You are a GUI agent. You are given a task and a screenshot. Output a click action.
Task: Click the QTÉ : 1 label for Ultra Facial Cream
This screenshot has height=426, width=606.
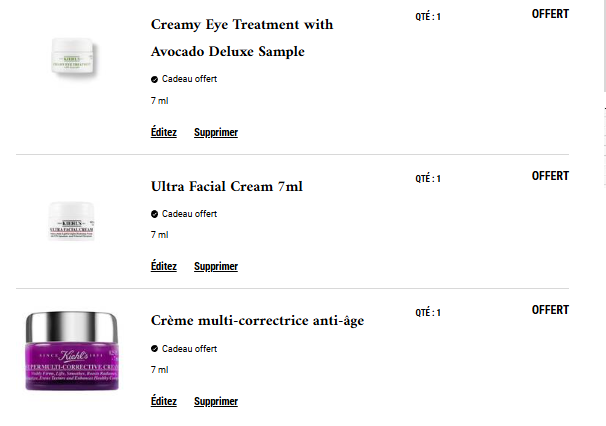[x=428, y=179]
